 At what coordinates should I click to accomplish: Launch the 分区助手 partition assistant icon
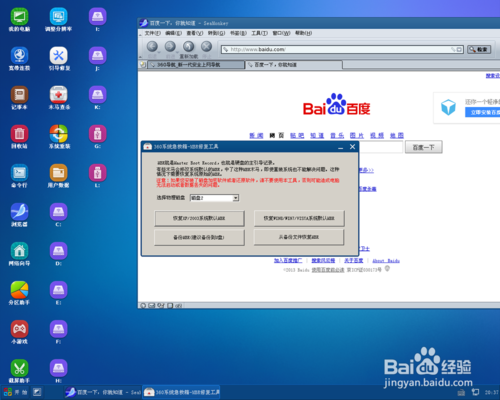tap(19, 293)
